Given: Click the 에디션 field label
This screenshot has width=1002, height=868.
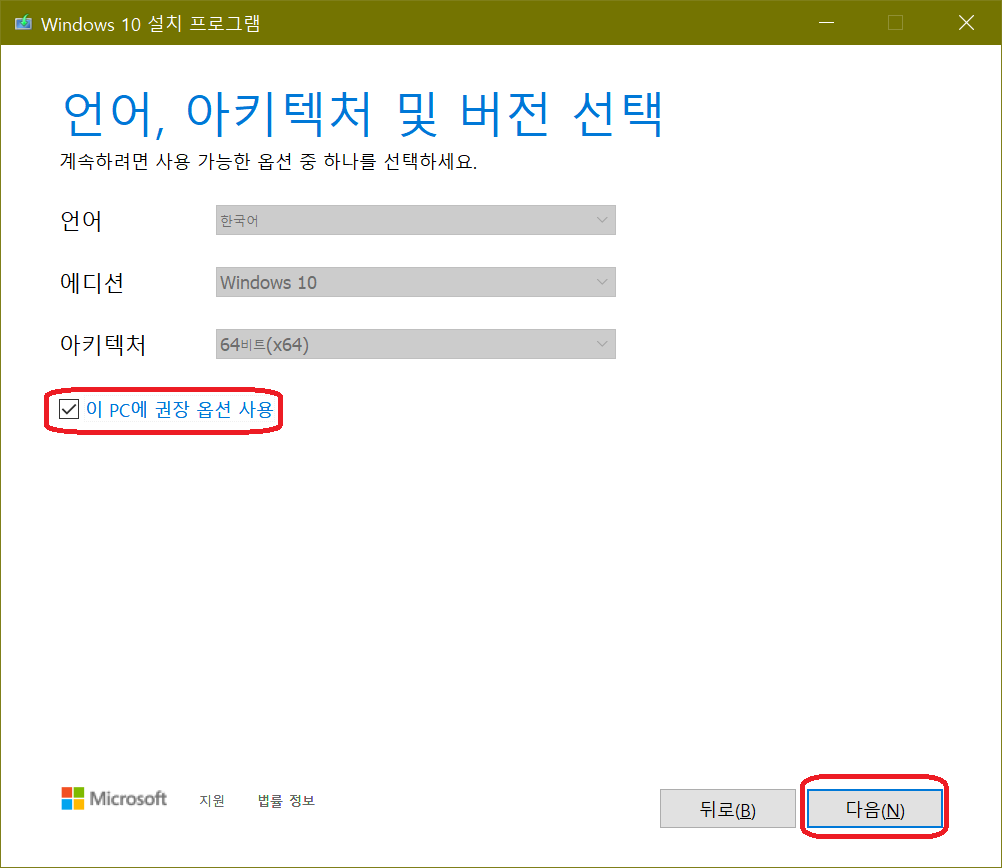Looking at the screenshot, I should click(92, 283).
